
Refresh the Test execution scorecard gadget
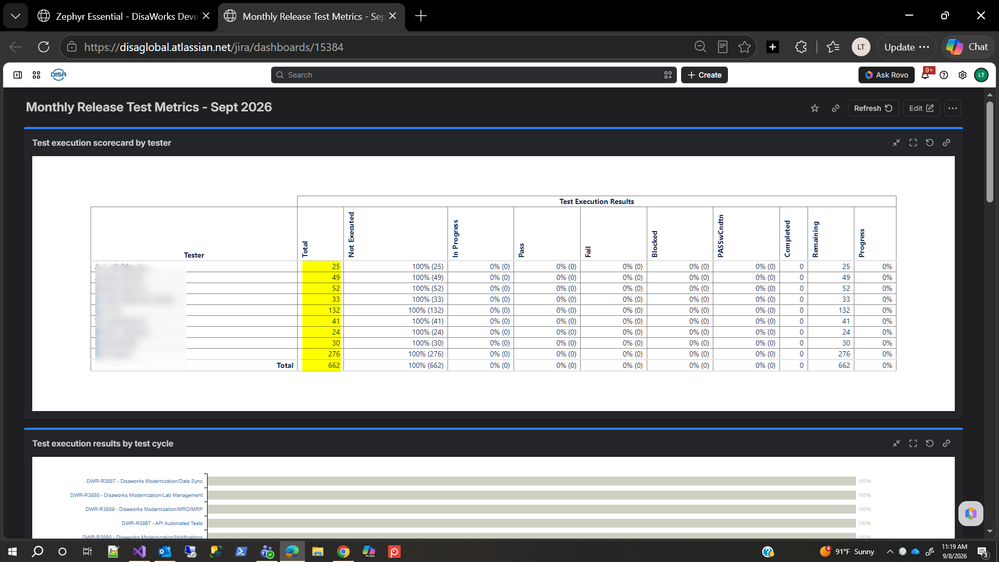tap(930, 143)
